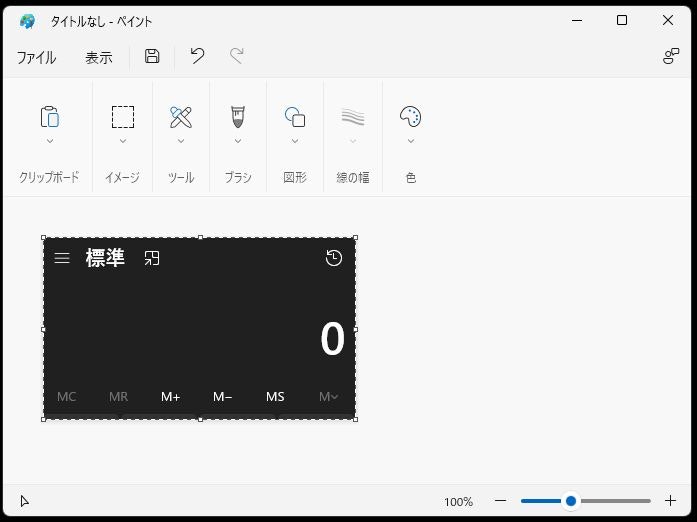Click the M− memory subtract button

[x=223, y=396]
